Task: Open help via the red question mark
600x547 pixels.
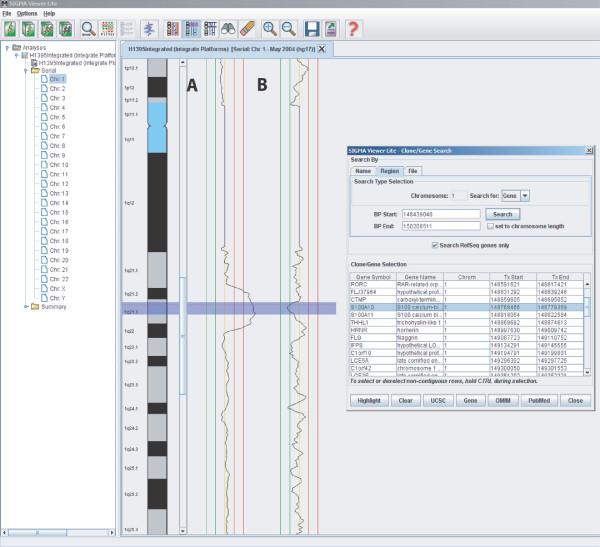Action: pos(353,29)
